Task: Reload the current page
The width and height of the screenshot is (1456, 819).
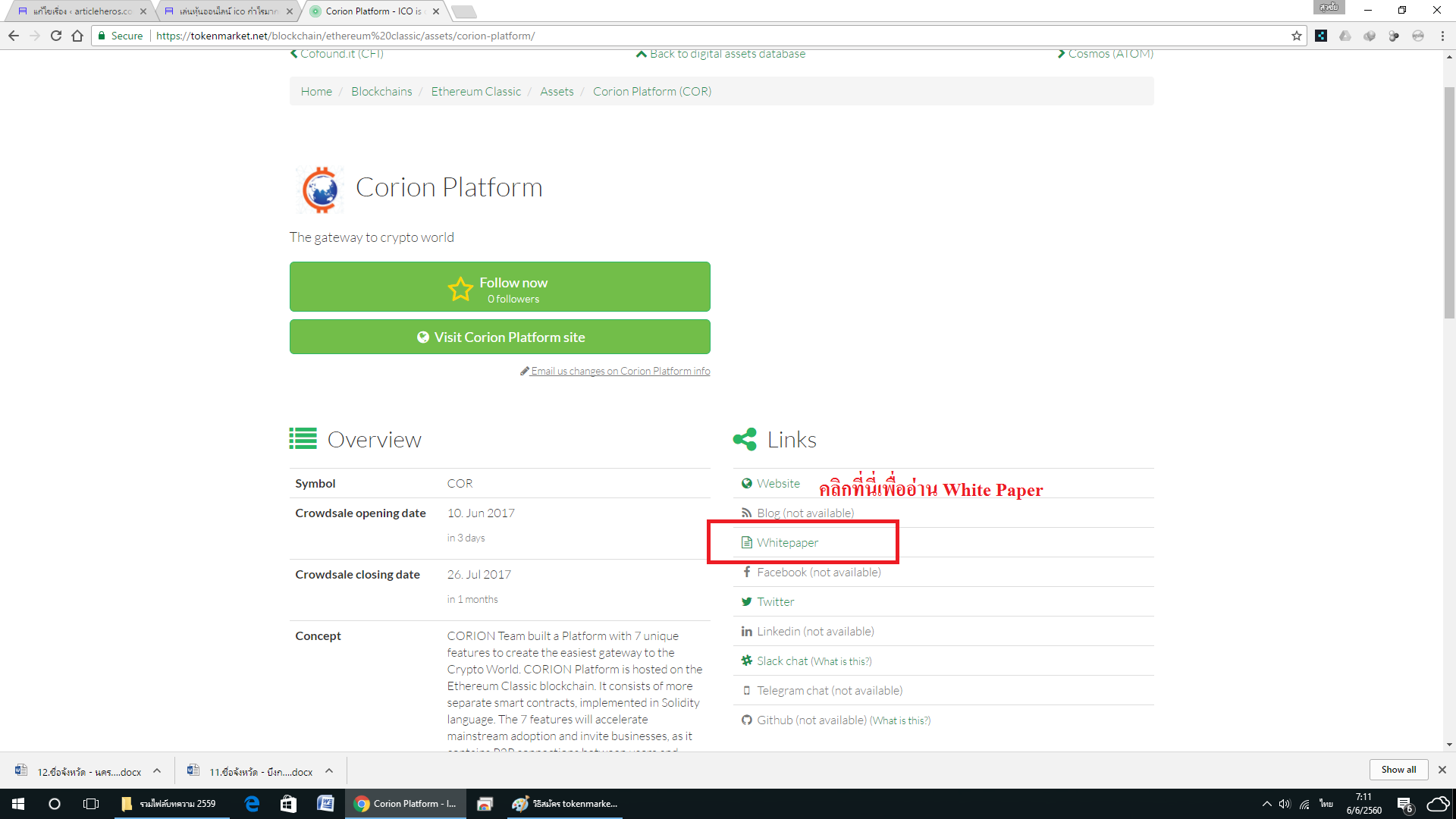Action: pyautogui.click(x=56, y=36)
